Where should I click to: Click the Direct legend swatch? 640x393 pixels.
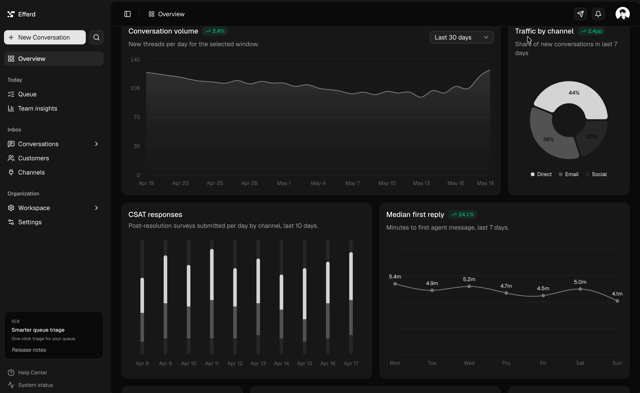pyautogui.click(x=532, y=174)
